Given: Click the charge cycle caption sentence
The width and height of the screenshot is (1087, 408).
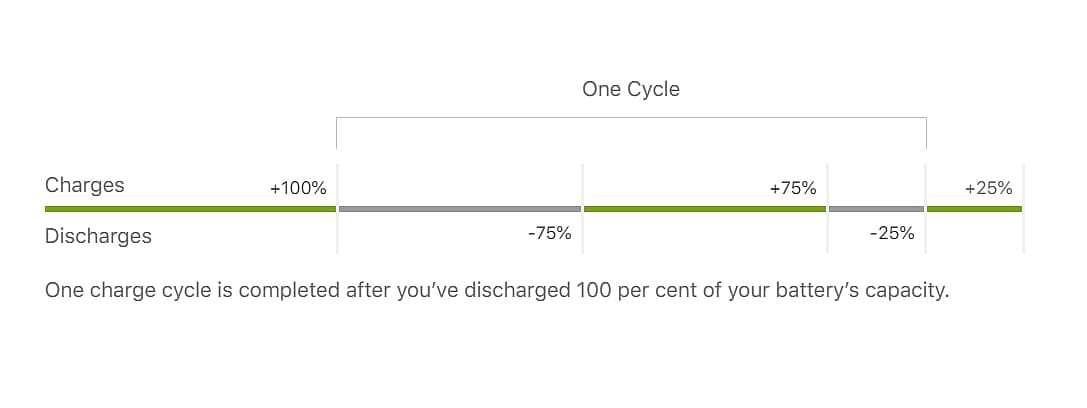Looking at the screenshot, I should (x=496, y=292).
